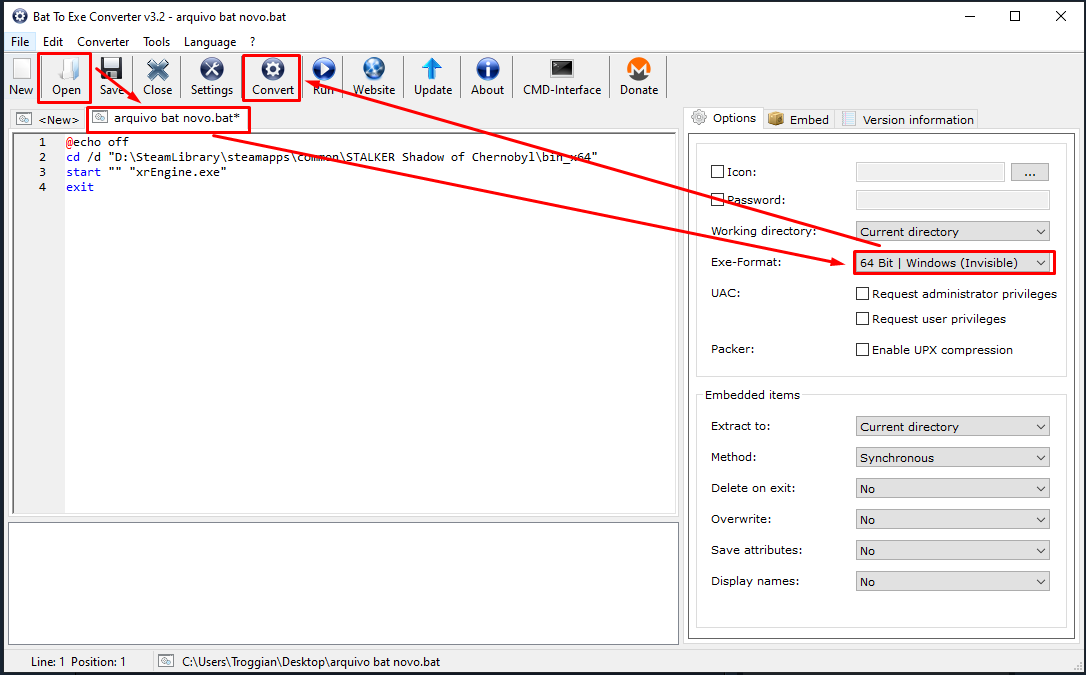
Task: Click the status bar file path text
Action: (x=311, y=662)
